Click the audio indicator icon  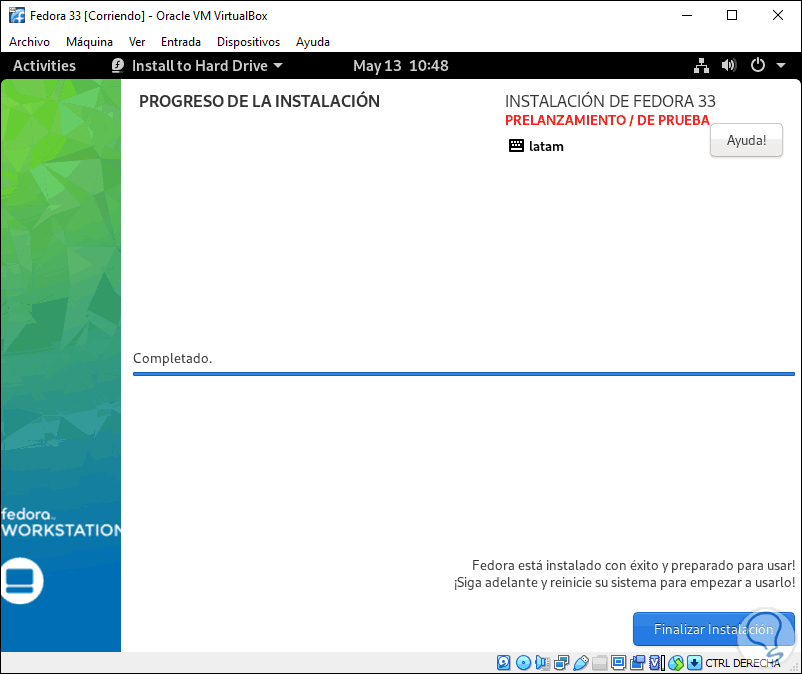pyautogui.click(x=542, y=663)
